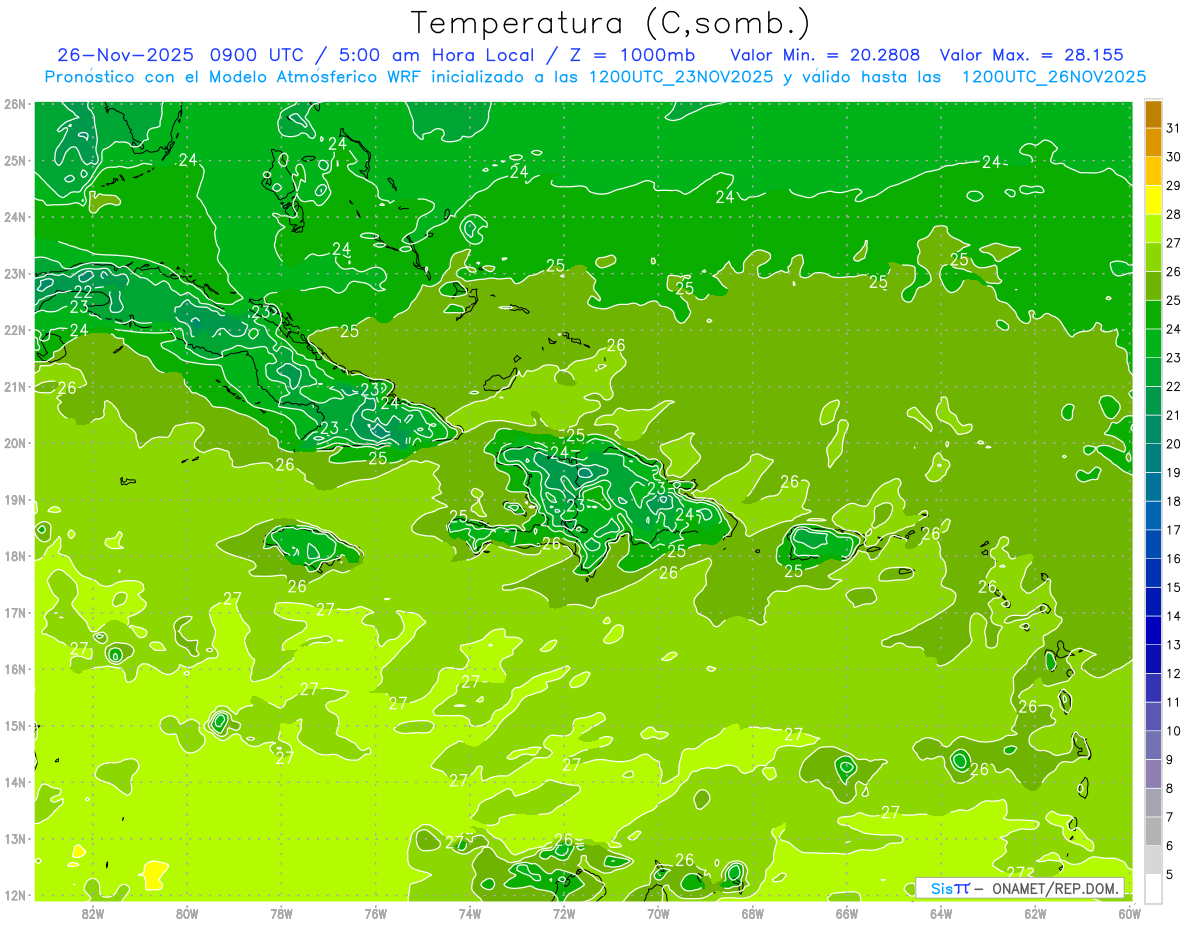1200x927 pixels.
Task: Click 'Valor Min. = 20.2808' text
Action: 825,55
